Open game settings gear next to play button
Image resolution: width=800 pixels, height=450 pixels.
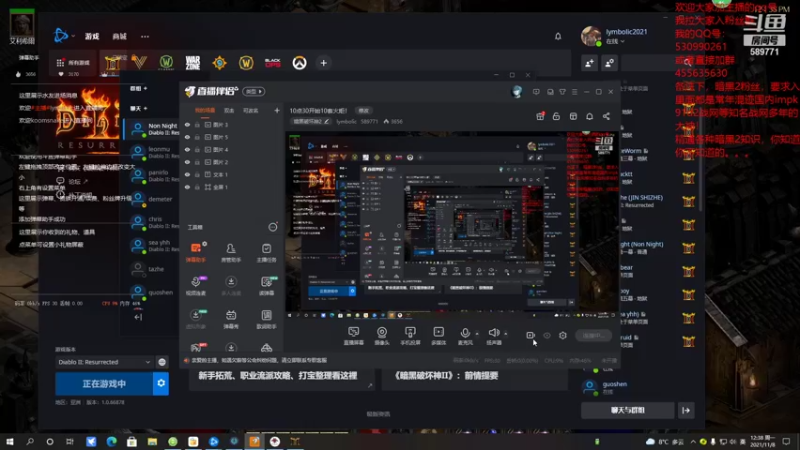[161, 384]
